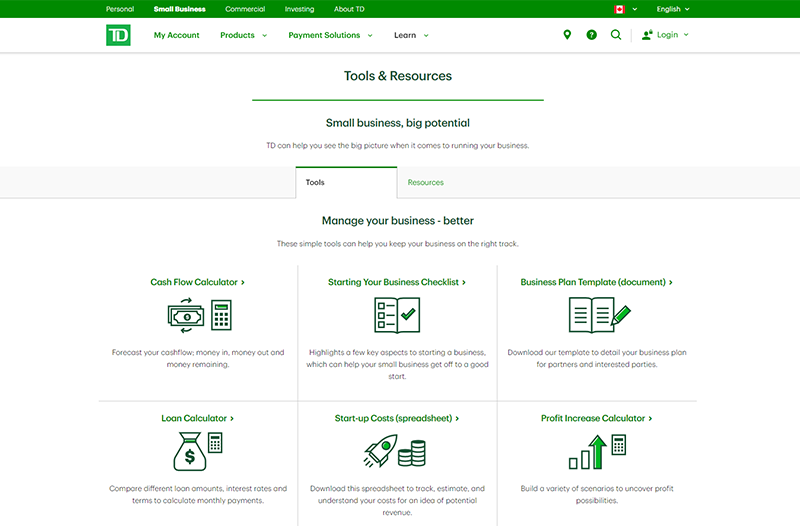Expand the Products dropdown menu
This screenshot has width=800, height=526.
(x=243, y=35)
